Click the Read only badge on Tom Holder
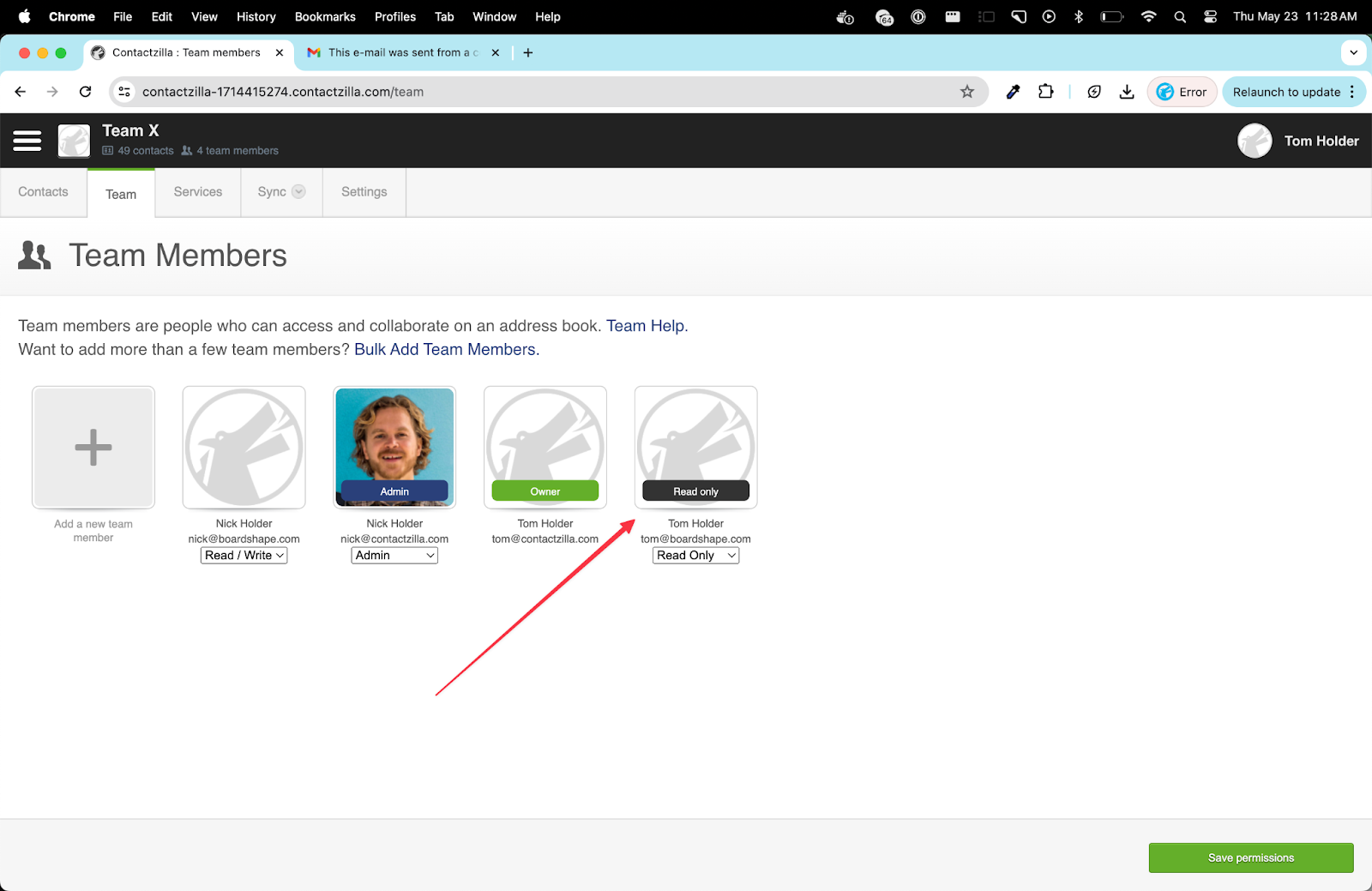 click(x=696, y=491)
